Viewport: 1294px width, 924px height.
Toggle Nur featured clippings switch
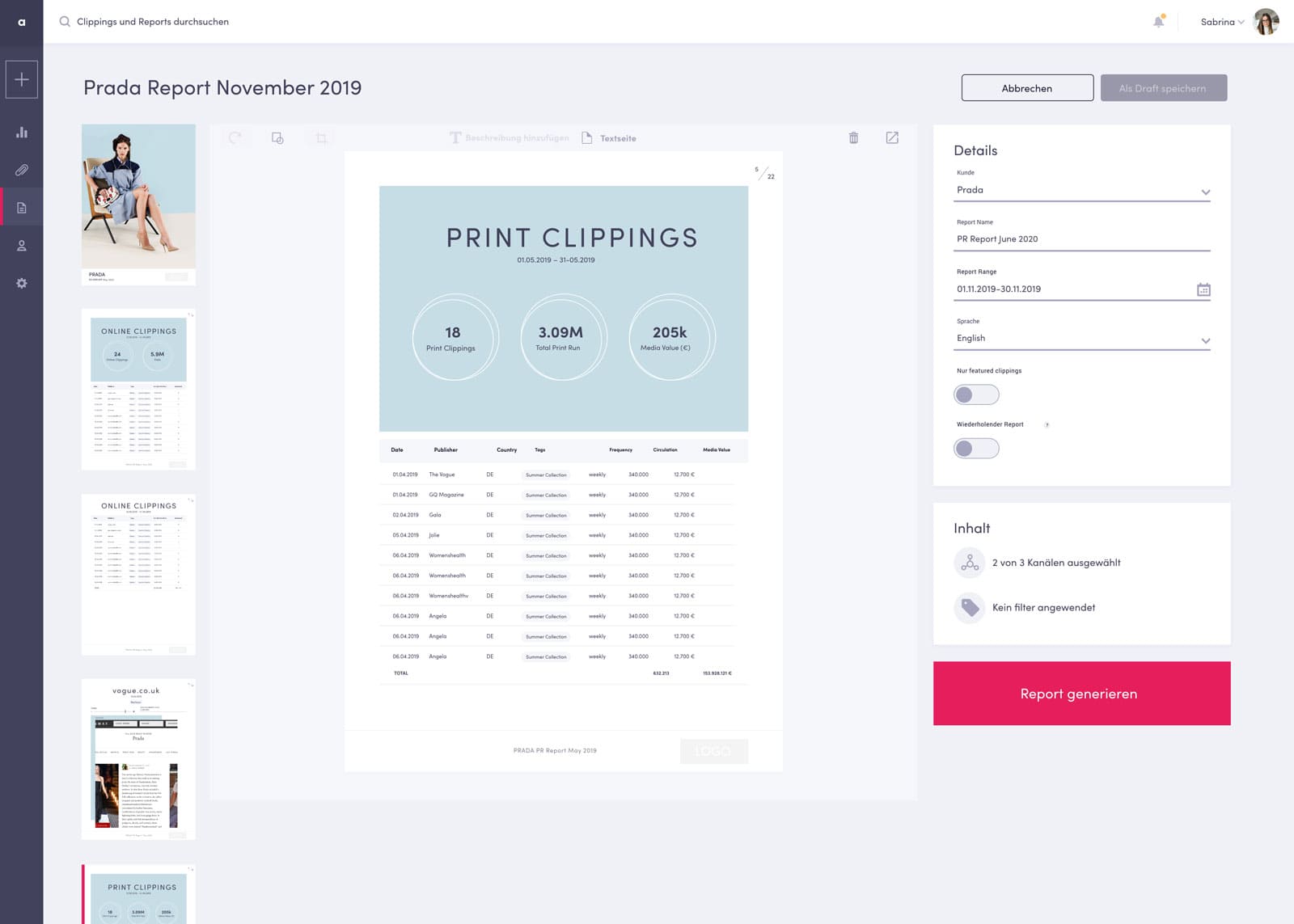click(x=976, y=394)
